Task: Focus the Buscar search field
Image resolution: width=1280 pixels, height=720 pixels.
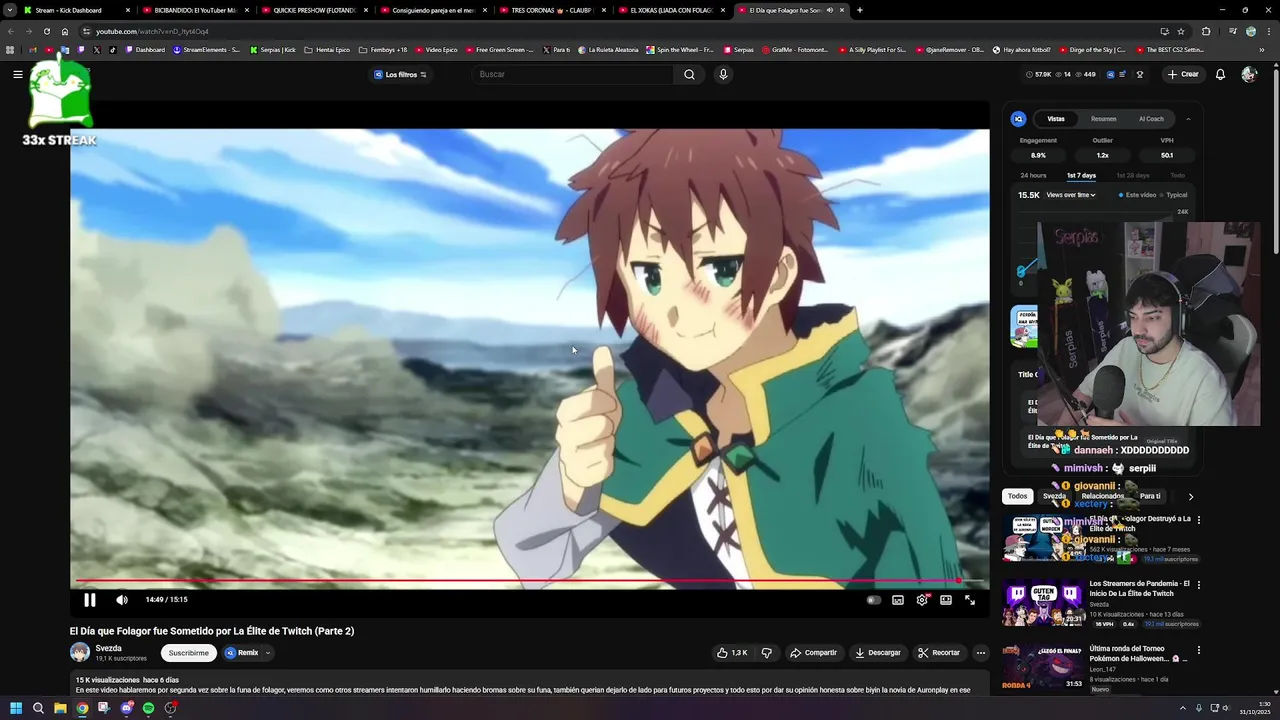Action: 572,74
